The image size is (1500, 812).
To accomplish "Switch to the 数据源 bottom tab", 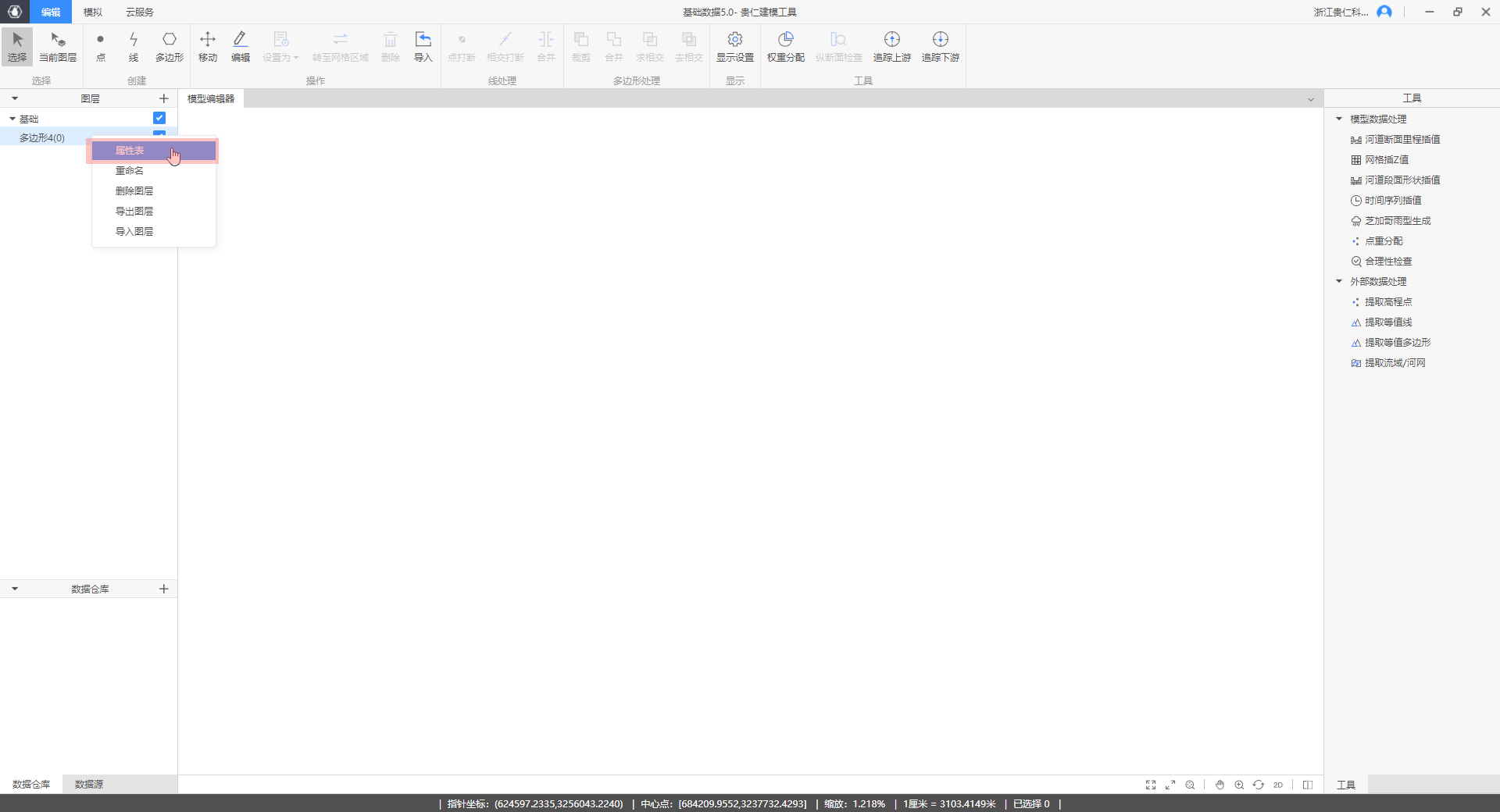I will tap(89, 784).
